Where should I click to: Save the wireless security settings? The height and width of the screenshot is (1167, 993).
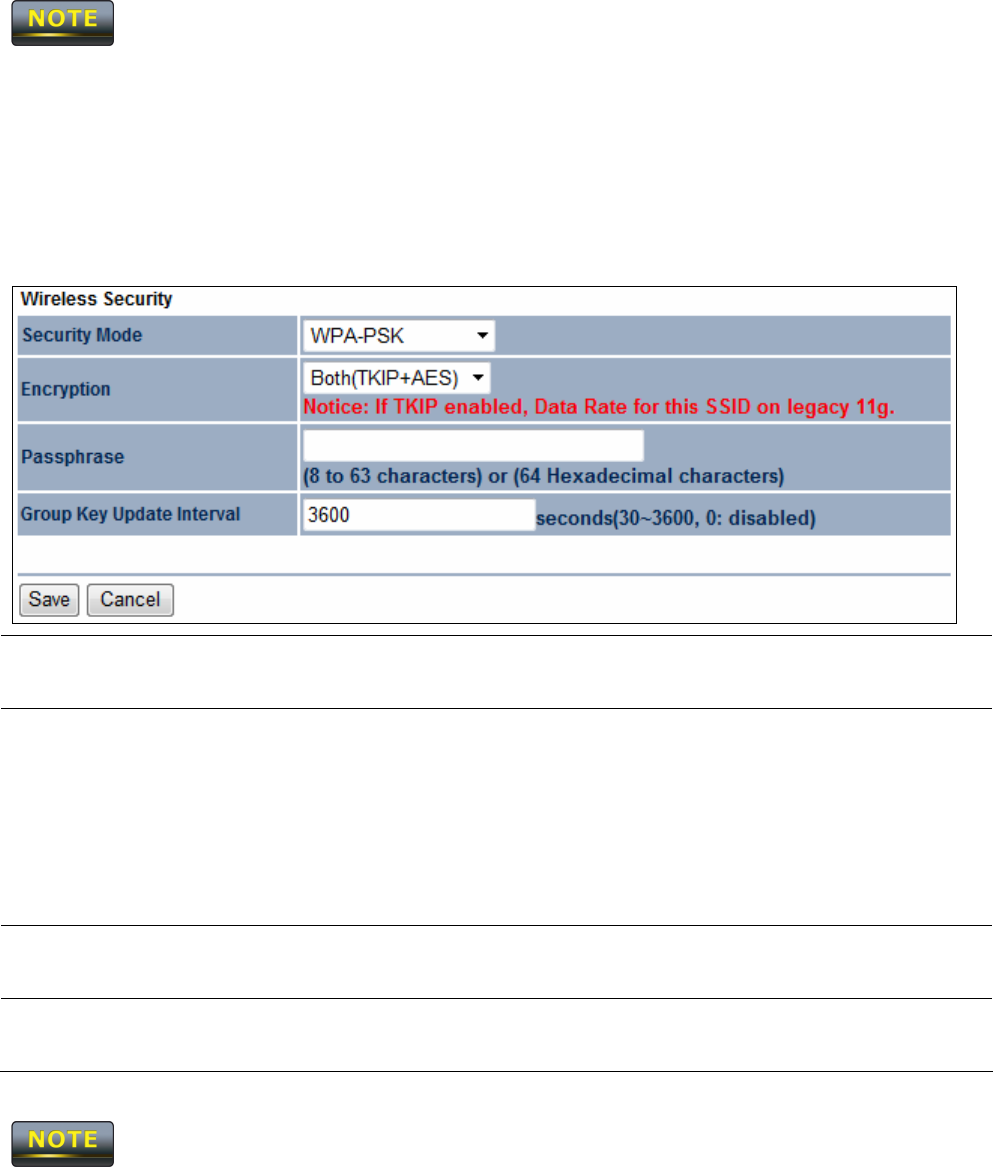pyautogui.click(x=49, y=600)
